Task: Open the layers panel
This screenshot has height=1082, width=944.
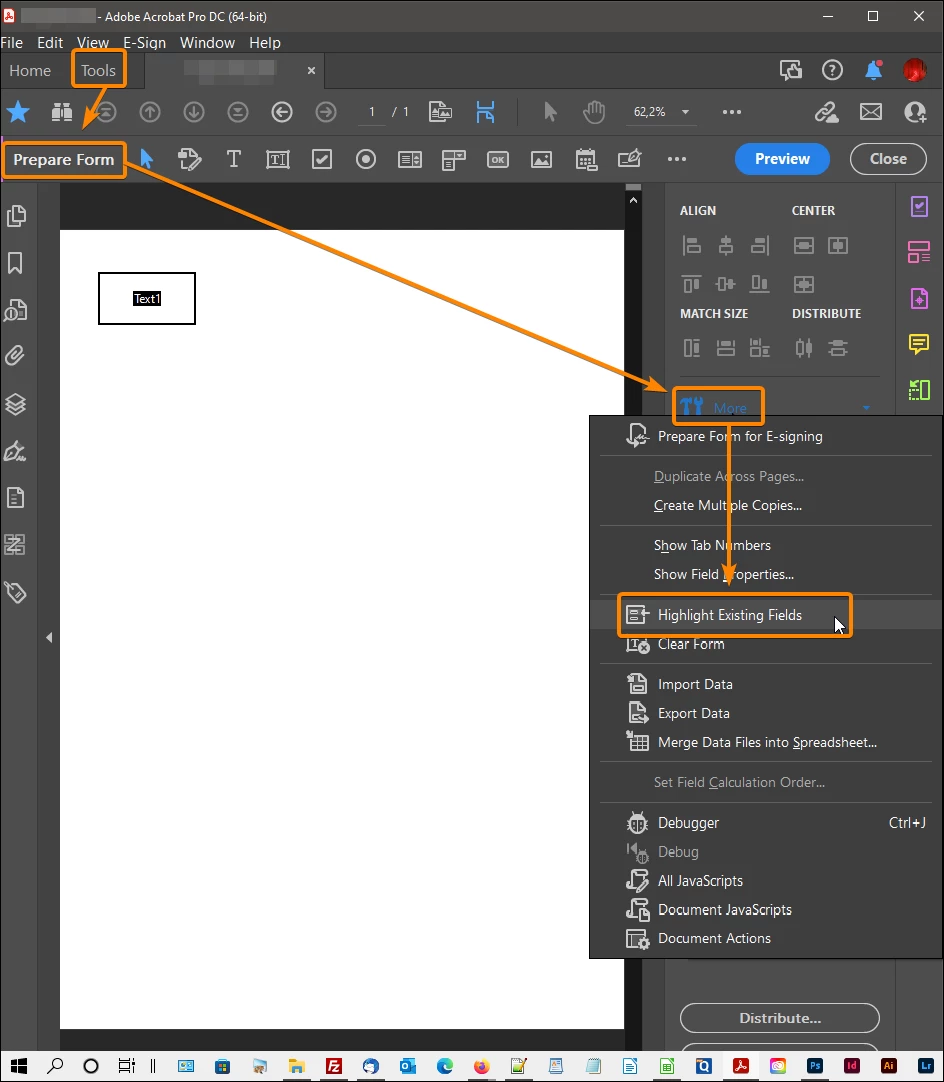Action: point(15,404)
